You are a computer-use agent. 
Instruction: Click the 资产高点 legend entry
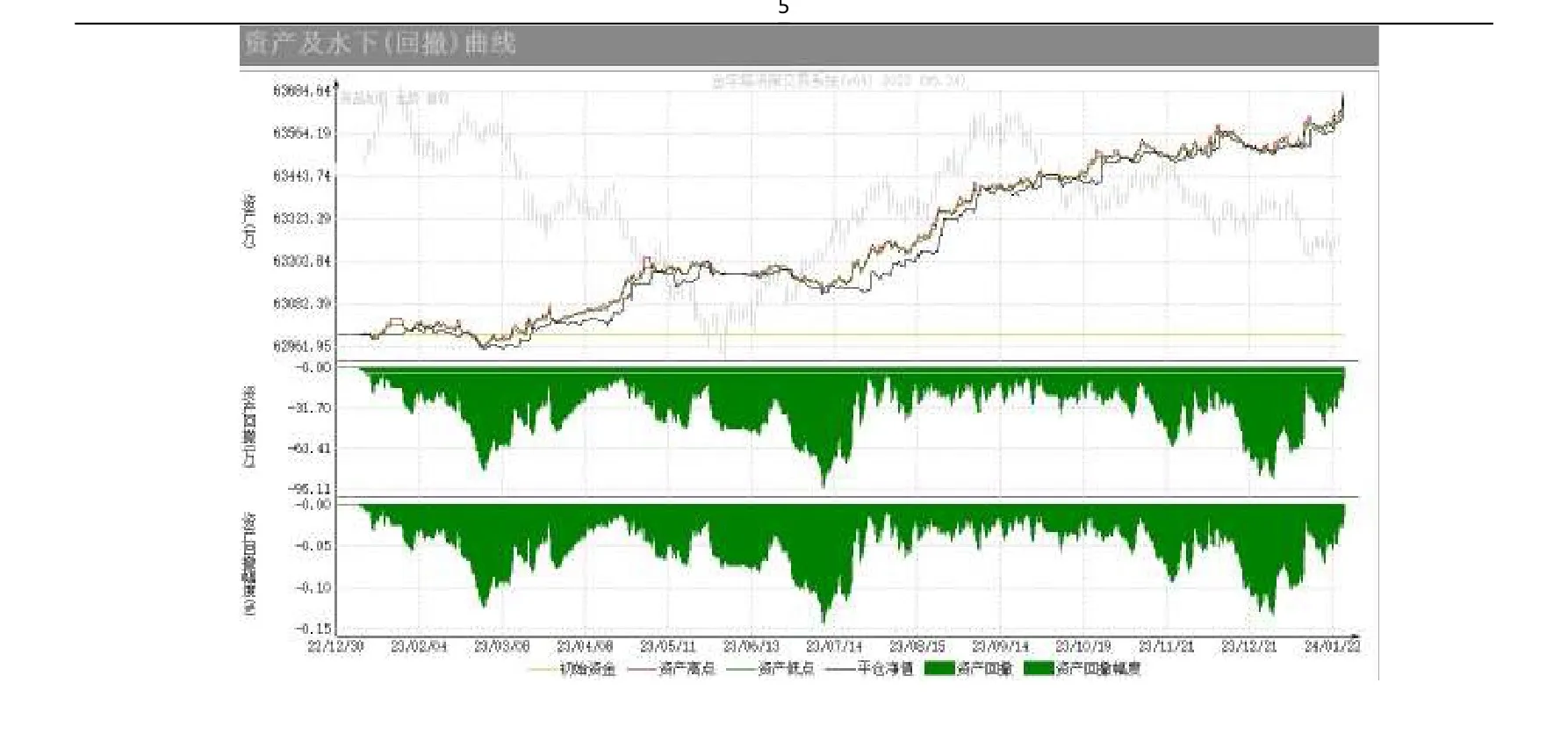click(672, 669)
